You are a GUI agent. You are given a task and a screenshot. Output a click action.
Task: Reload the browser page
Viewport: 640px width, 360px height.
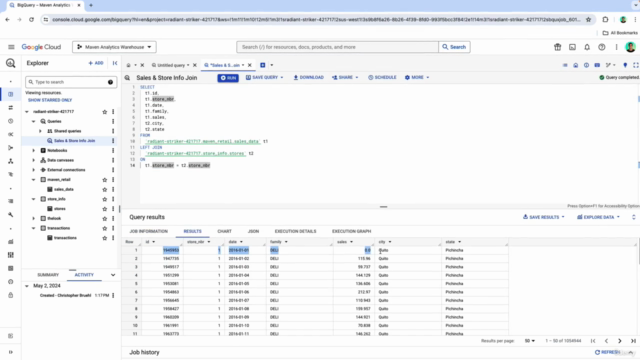(31, 19)
